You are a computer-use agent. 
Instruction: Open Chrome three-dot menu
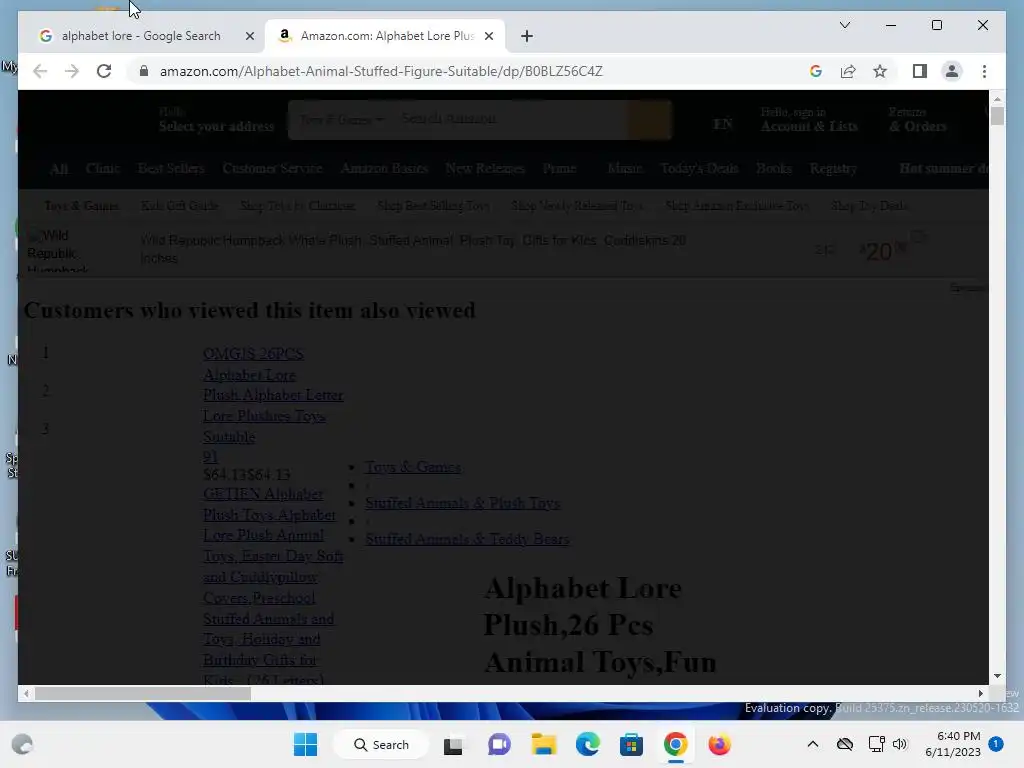coord(984,71)
